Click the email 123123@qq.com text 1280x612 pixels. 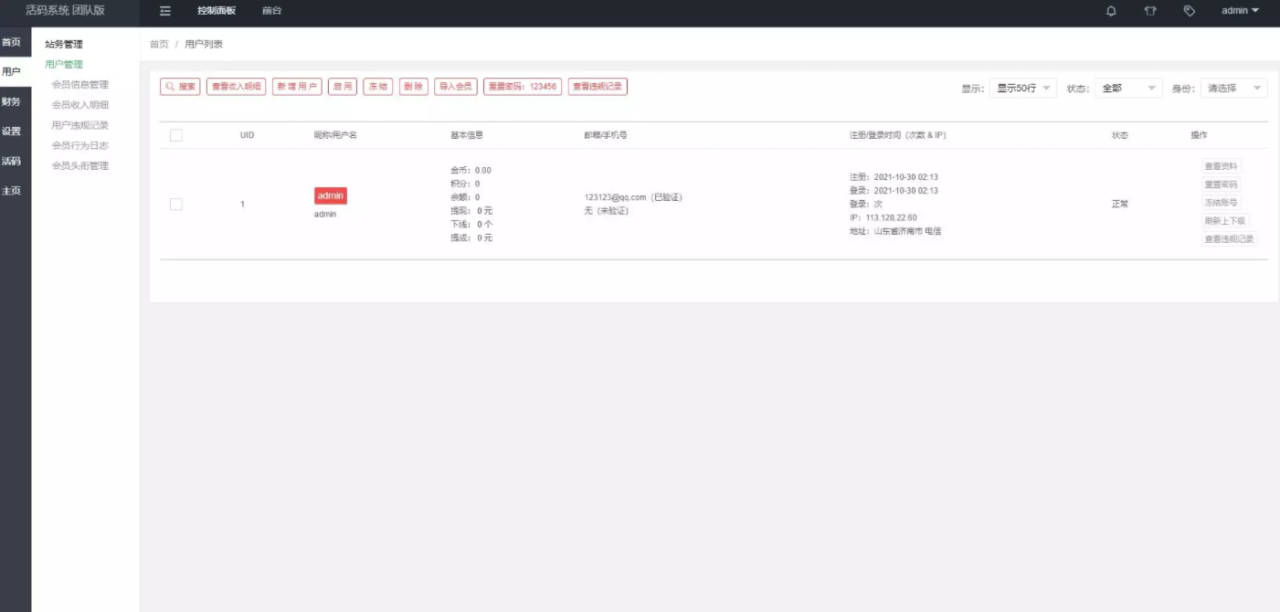pyautogui.click(x=616, y=197)
